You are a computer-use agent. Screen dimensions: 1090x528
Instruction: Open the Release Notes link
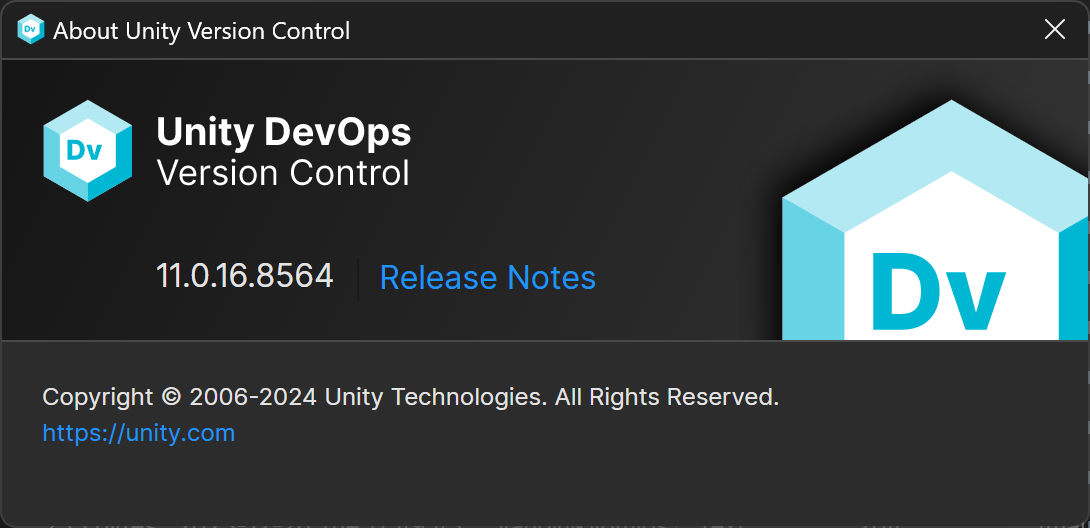(488, 277)
